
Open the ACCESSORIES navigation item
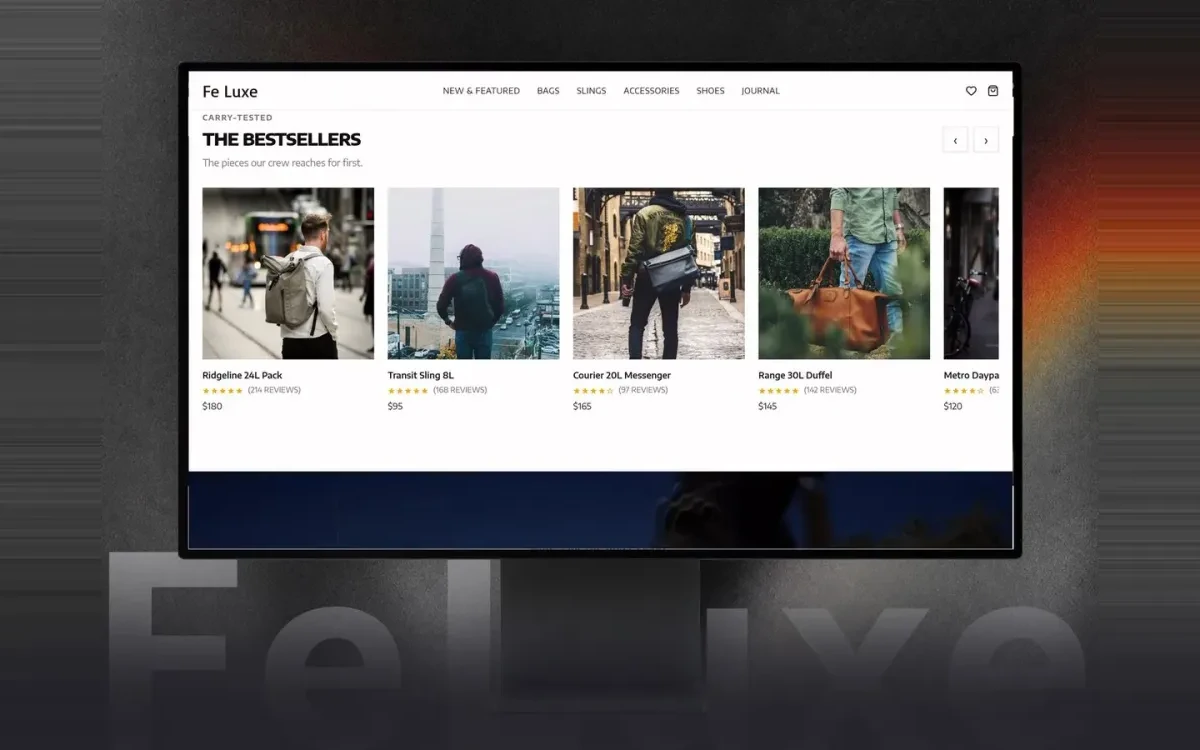pos(651,91)
